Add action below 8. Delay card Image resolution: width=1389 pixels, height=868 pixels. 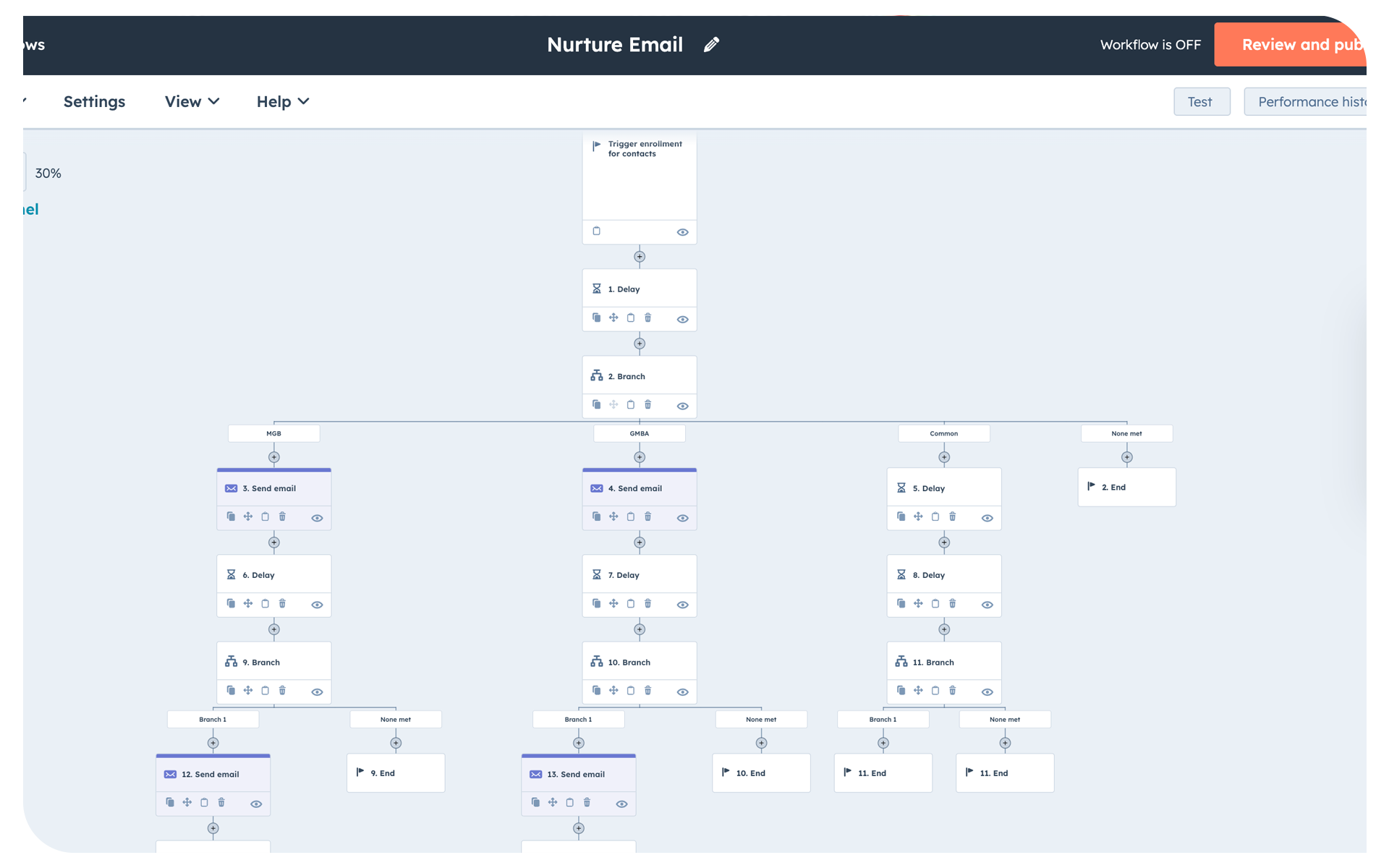pos(944,629)
